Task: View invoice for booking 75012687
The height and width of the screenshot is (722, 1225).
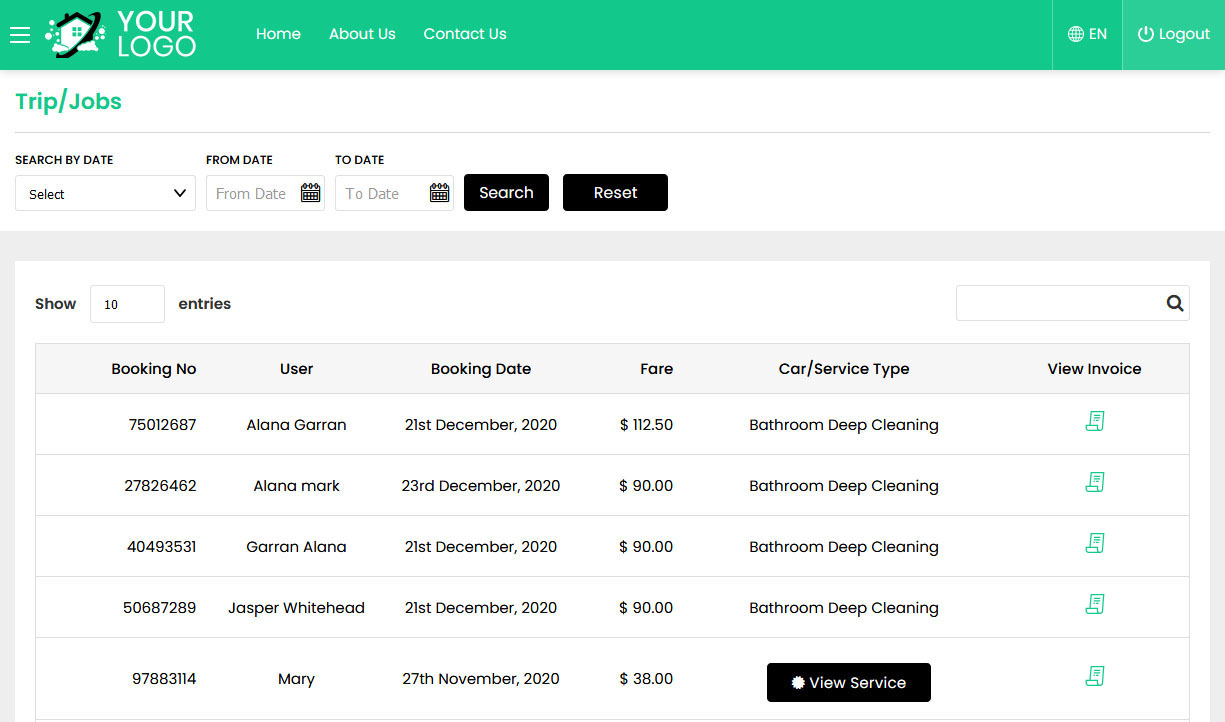Action: (1095, 422)
